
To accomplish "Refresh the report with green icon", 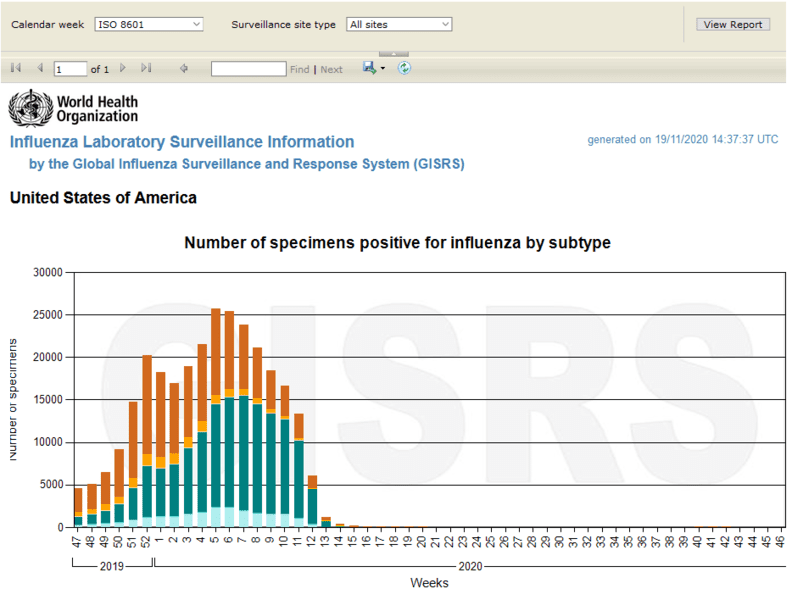I will (x=404, y=68).
